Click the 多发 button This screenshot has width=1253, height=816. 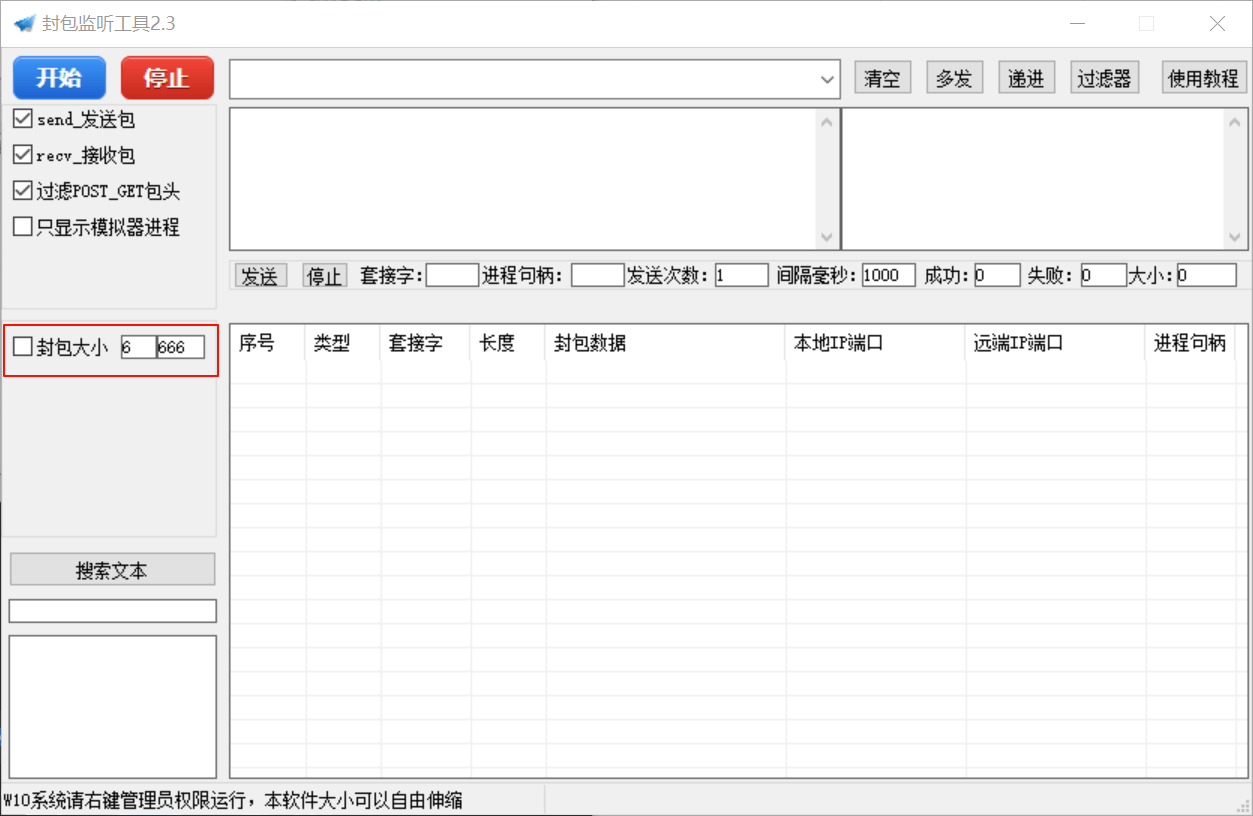(954, 78)
